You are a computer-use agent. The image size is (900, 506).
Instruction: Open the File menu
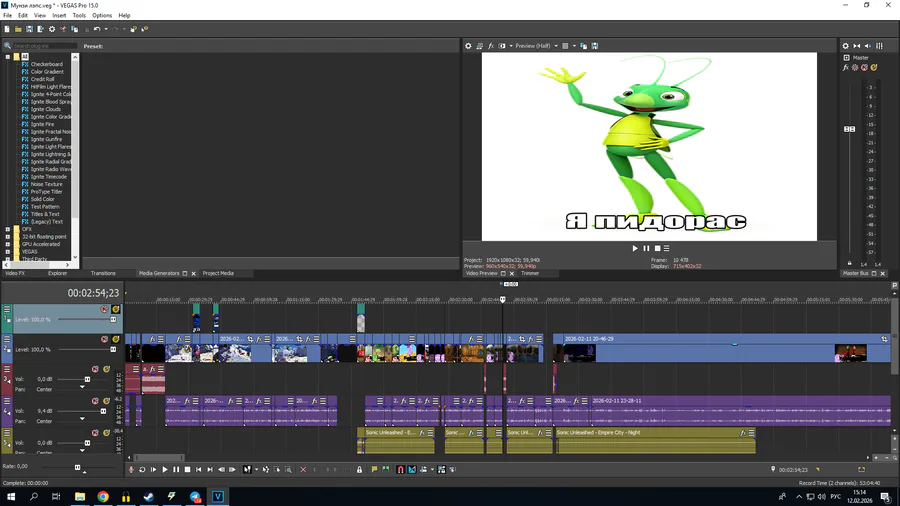7,15
